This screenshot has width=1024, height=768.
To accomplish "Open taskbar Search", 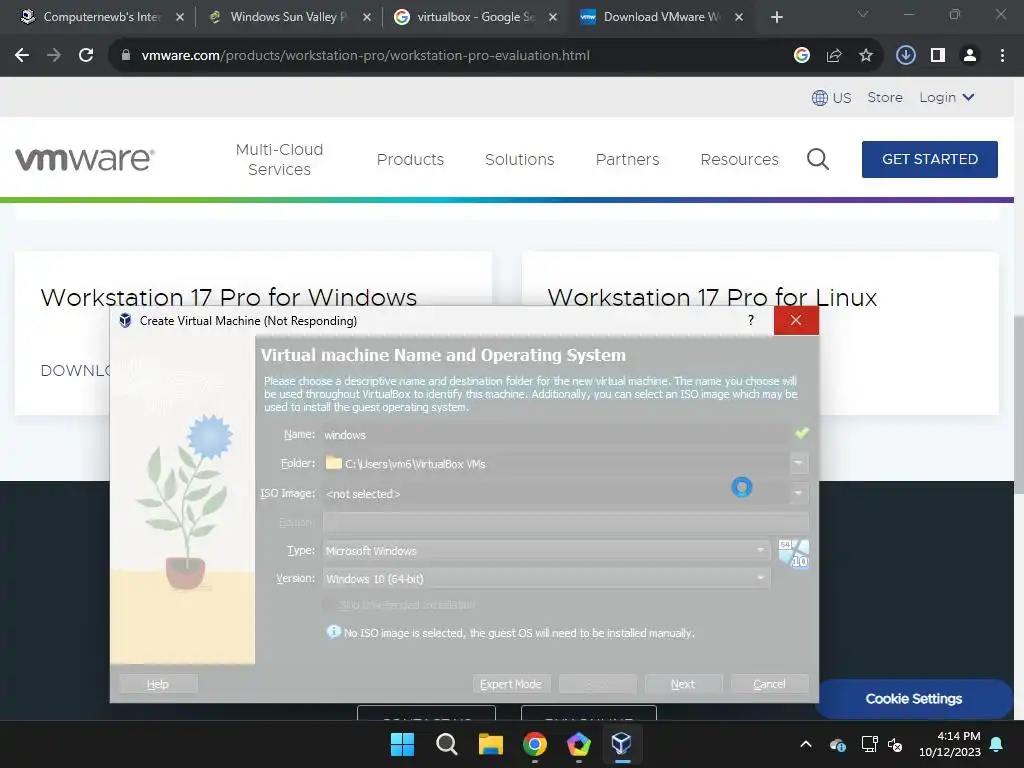I will point(447,744).
